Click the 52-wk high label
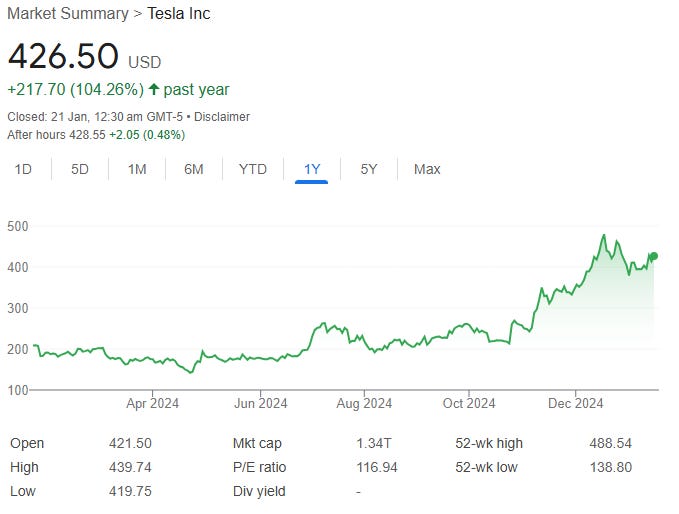This screenshot has width=679, height=514. (x=489, y=443)
